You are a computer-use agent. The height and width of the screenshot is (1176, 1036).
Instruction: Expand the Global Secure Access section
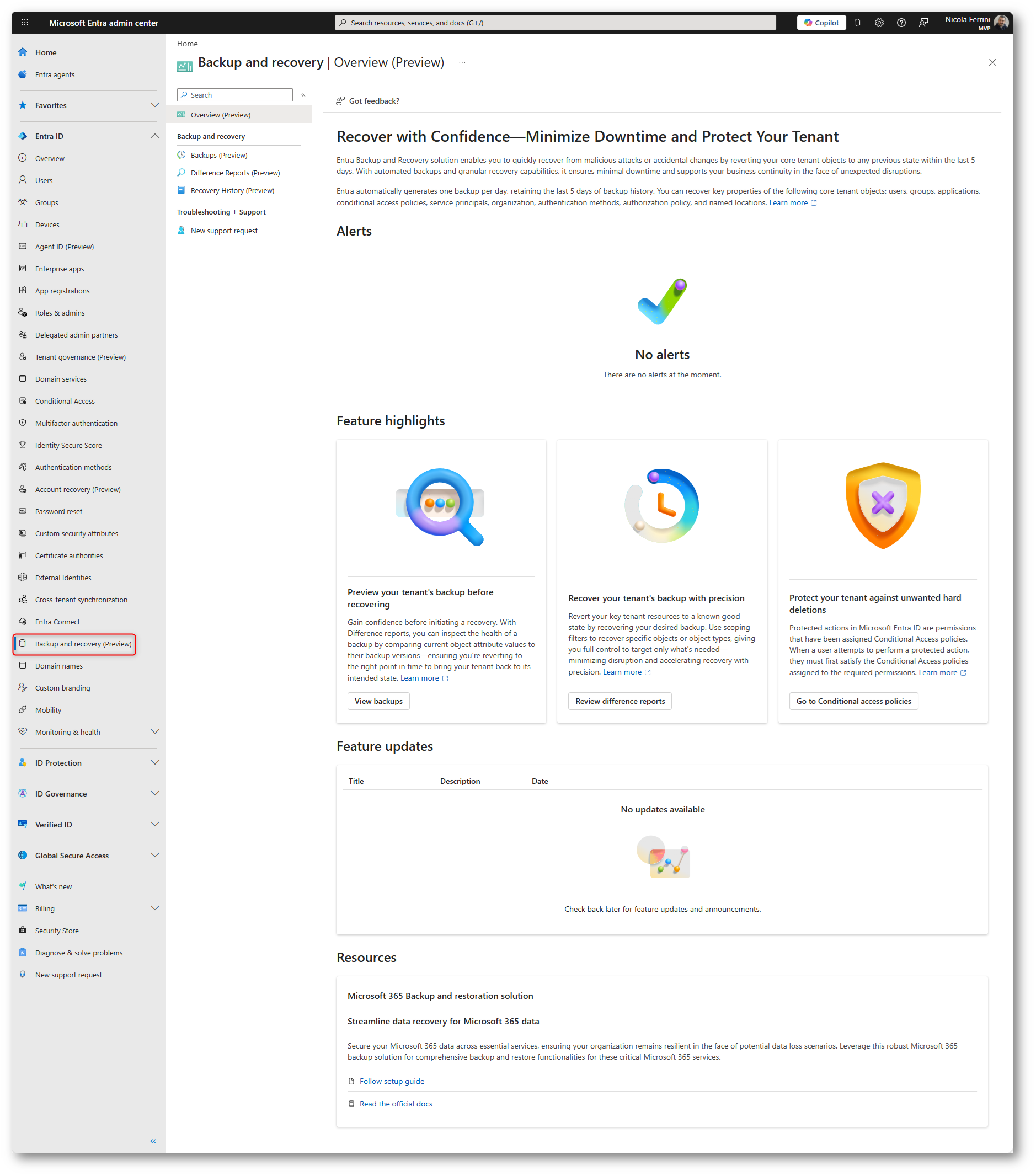click(155, 856)
